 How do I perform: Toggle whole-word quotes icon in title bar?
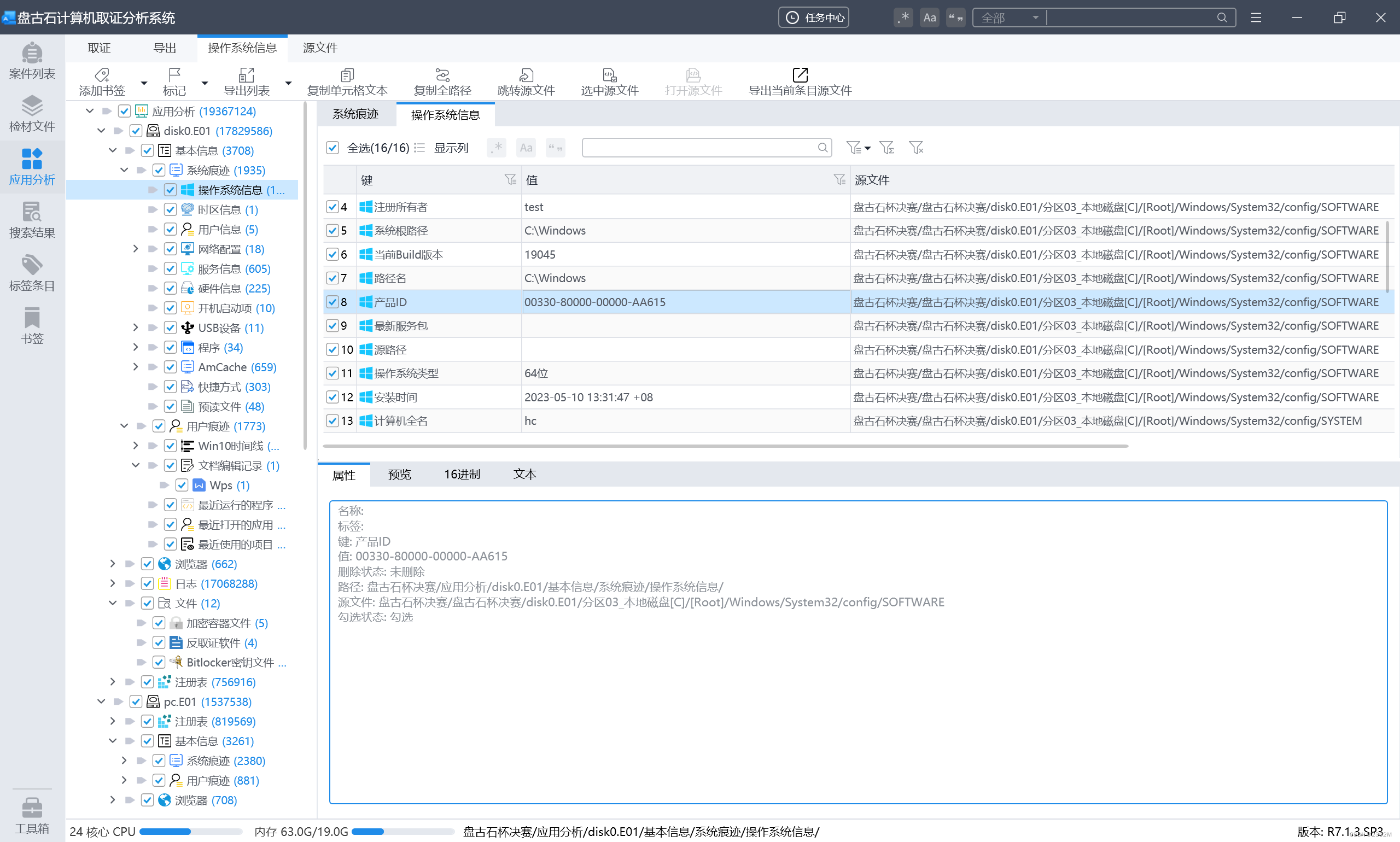[955, 17]
